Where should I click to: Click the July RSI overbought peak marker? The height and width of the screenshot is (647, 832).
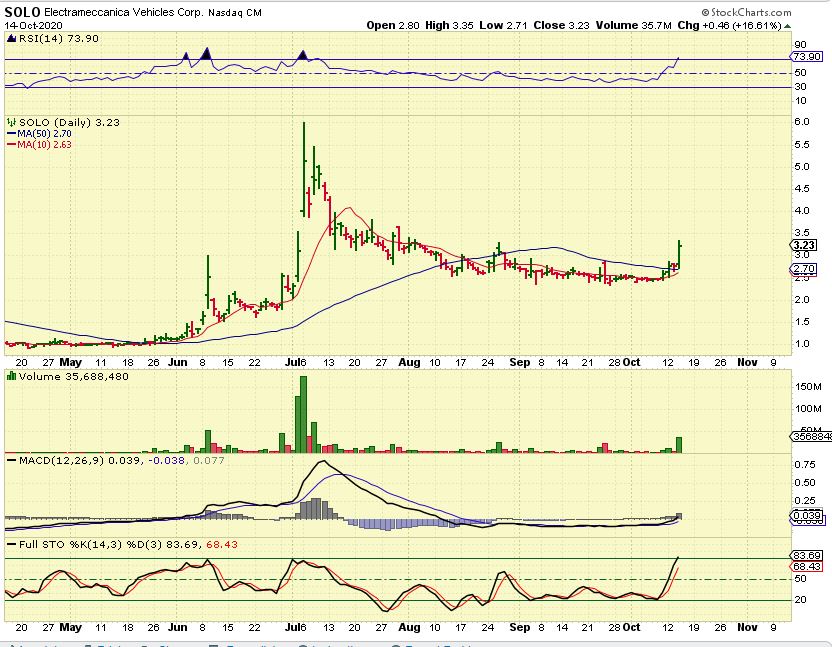pos(303,55)
